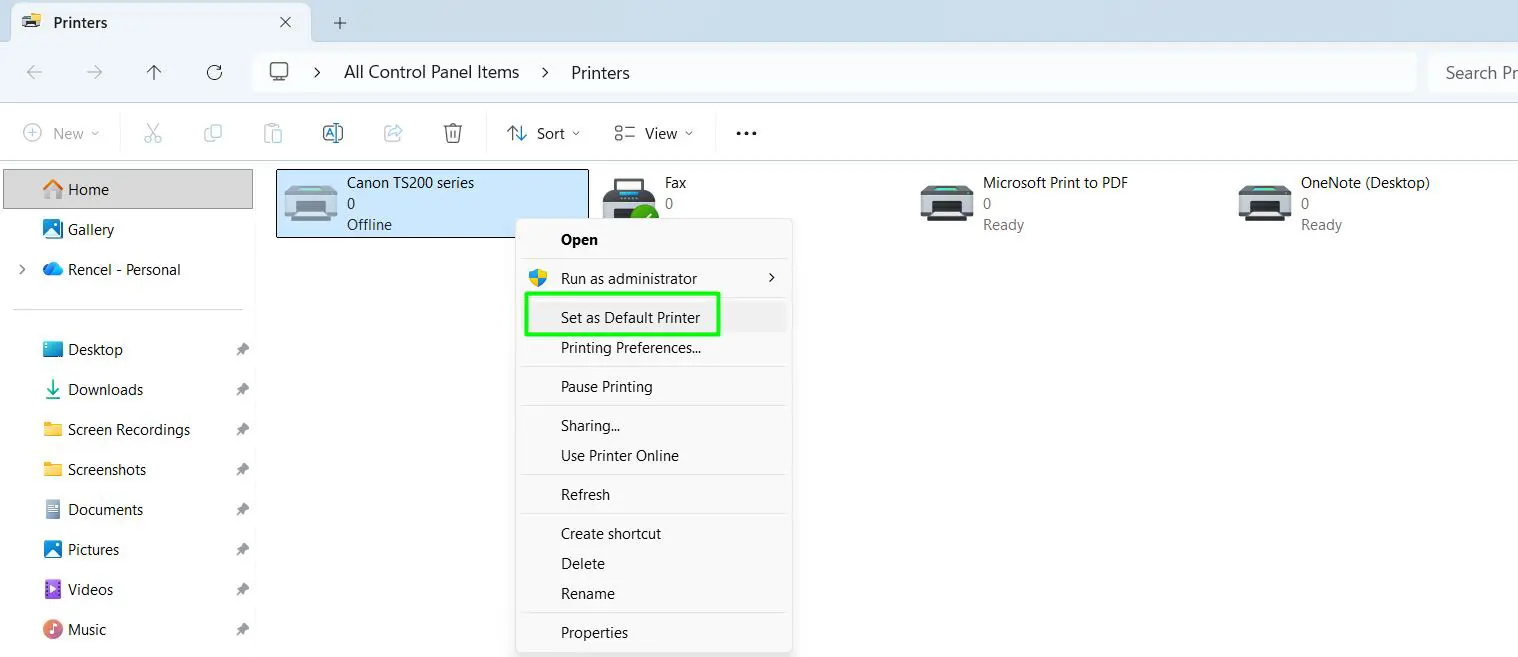Unpin Screen Recordings from quick access
Screen dimensions: 1518x657
242,430
